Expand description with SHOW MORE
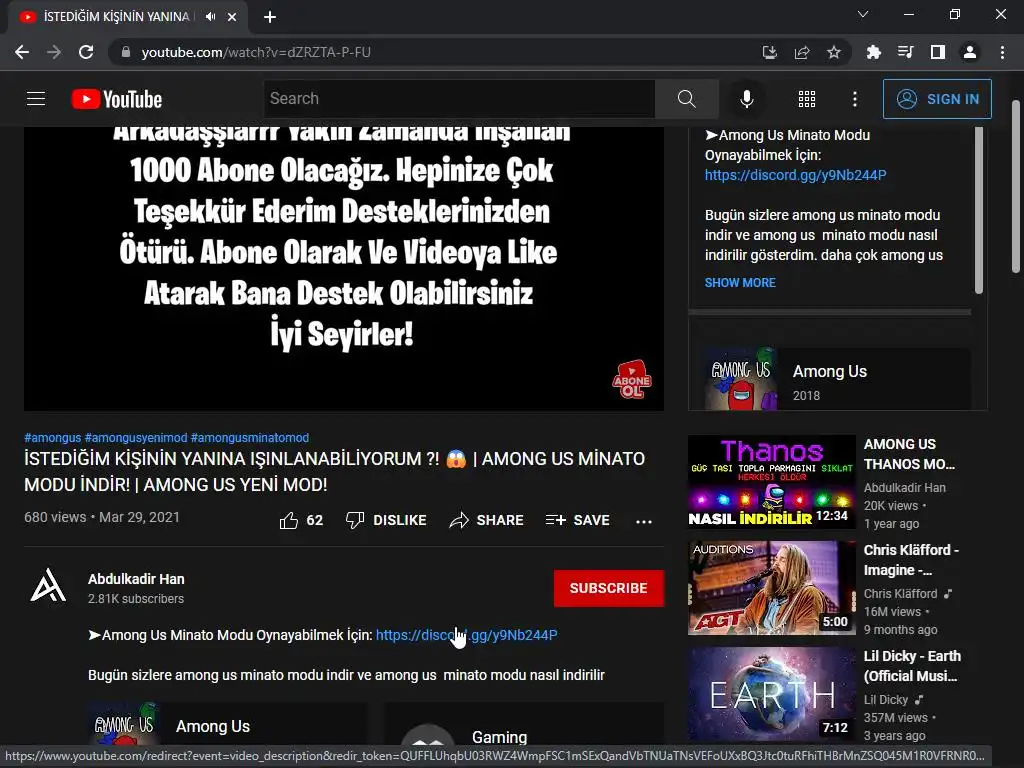The height and width of the screenshot is (768, 1024). pos(740,283)
